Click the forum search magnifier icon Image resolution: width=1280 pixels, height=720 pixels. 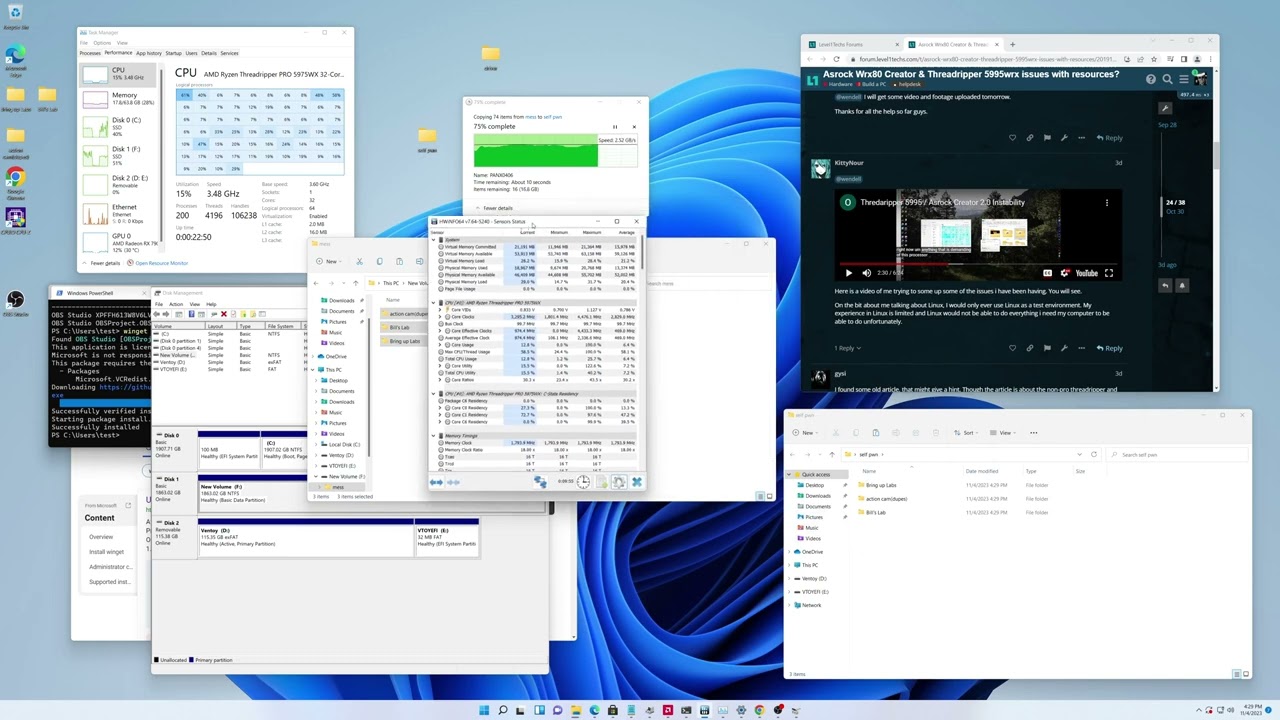(1167, 79)
